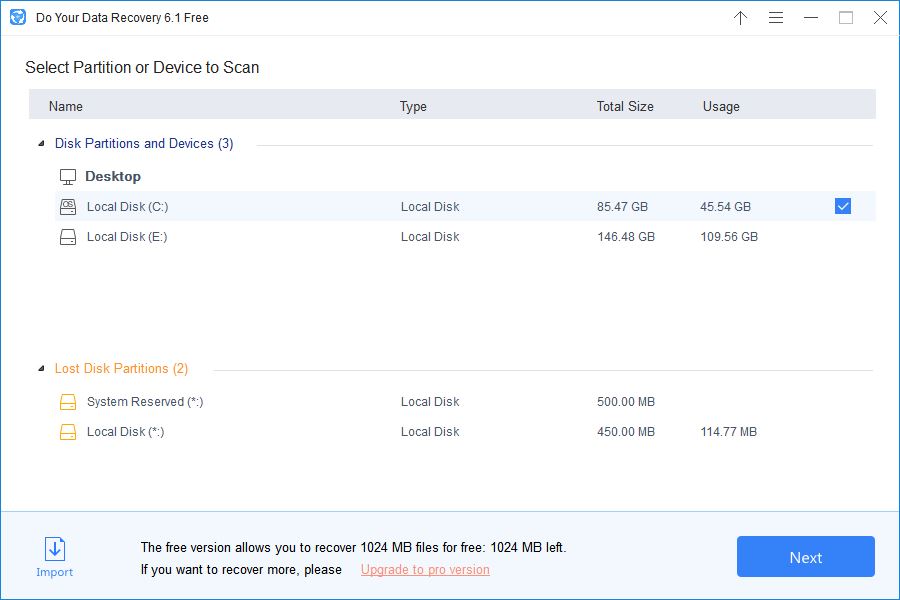Open the Upgrade to pro version link
The image size is (900, 600).
tap(424, 569)
